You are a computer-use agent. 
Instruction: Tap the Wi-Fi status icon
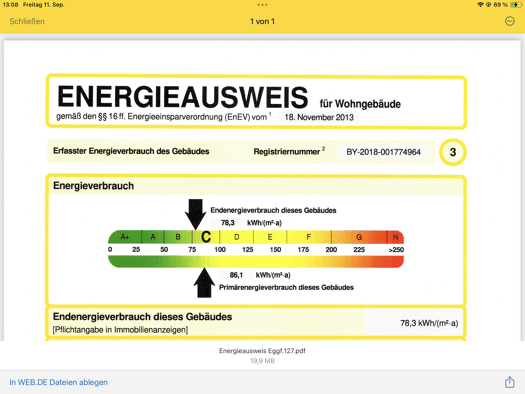480,5
